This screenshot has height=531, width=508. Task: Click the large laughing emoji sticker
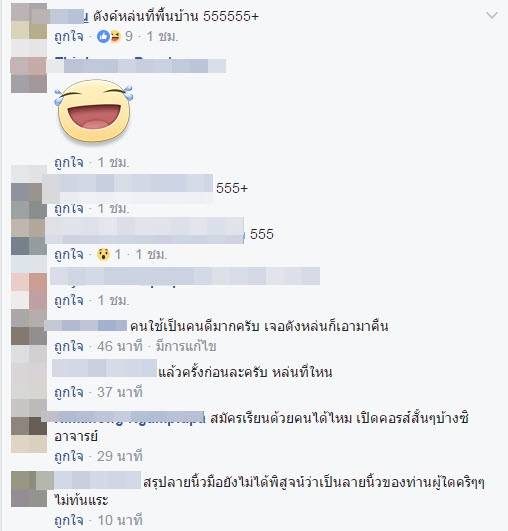point(93,111)
